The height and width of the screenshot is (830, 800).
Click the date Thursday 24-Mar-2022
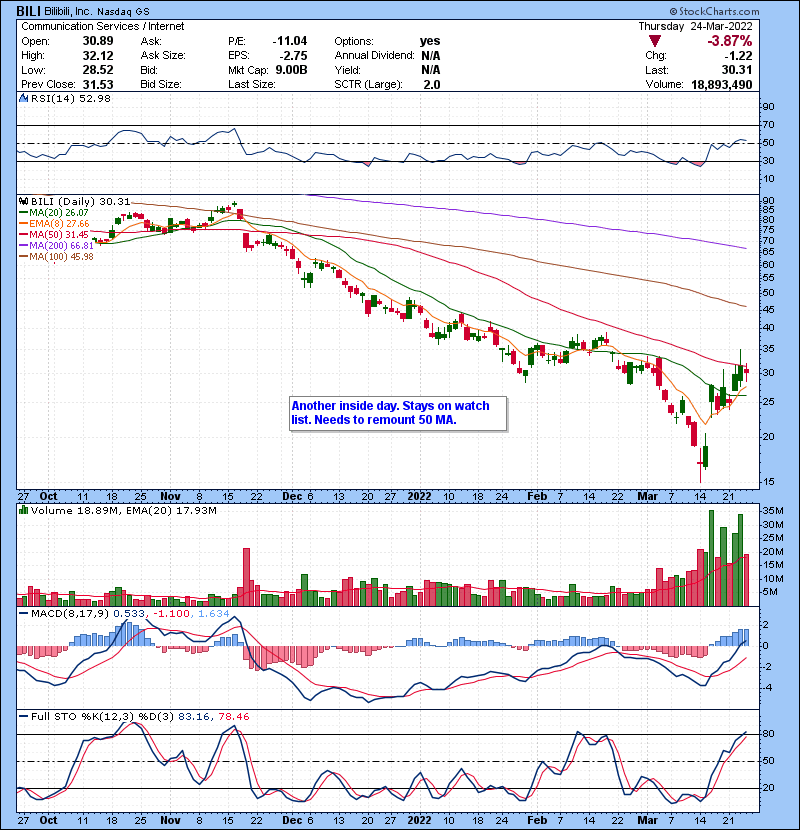coord(695,26)
